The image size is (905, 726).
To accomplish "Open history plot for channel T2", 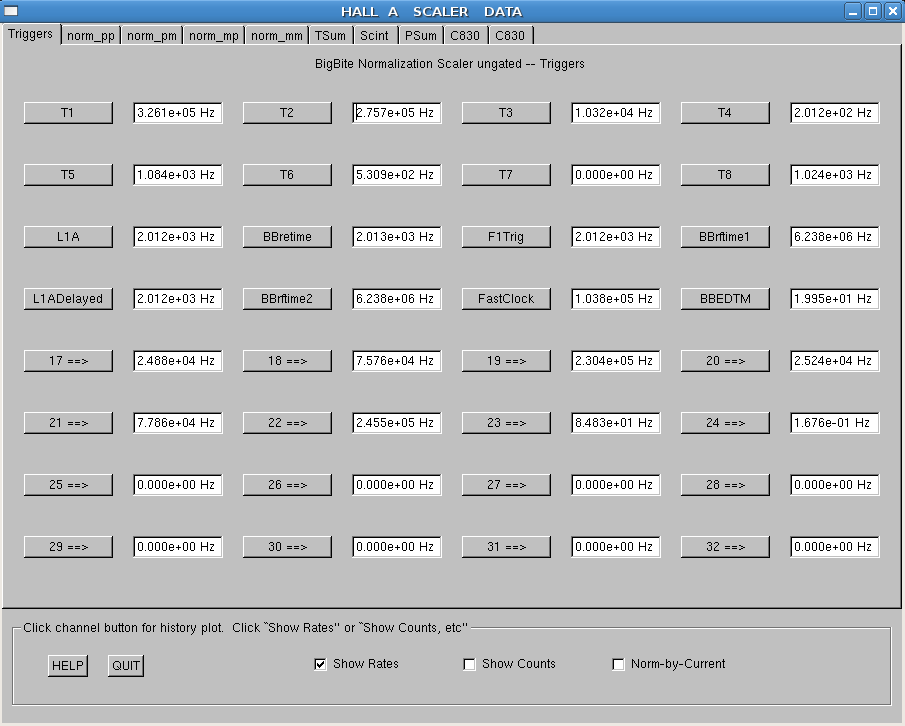I will tap(287, 113).
